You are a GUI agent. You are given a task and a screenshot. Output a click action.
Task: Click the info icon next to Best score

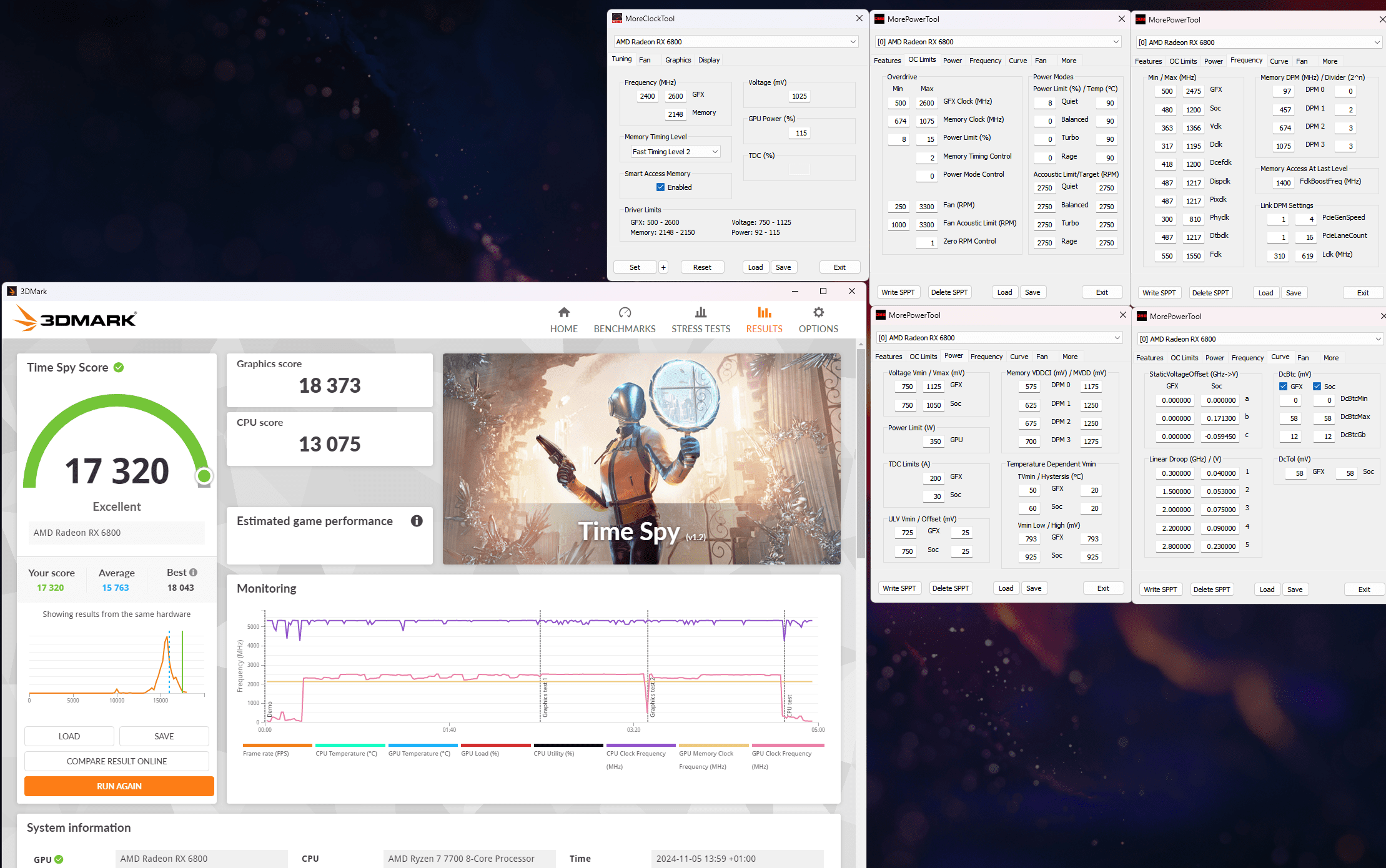pos(193,572)
